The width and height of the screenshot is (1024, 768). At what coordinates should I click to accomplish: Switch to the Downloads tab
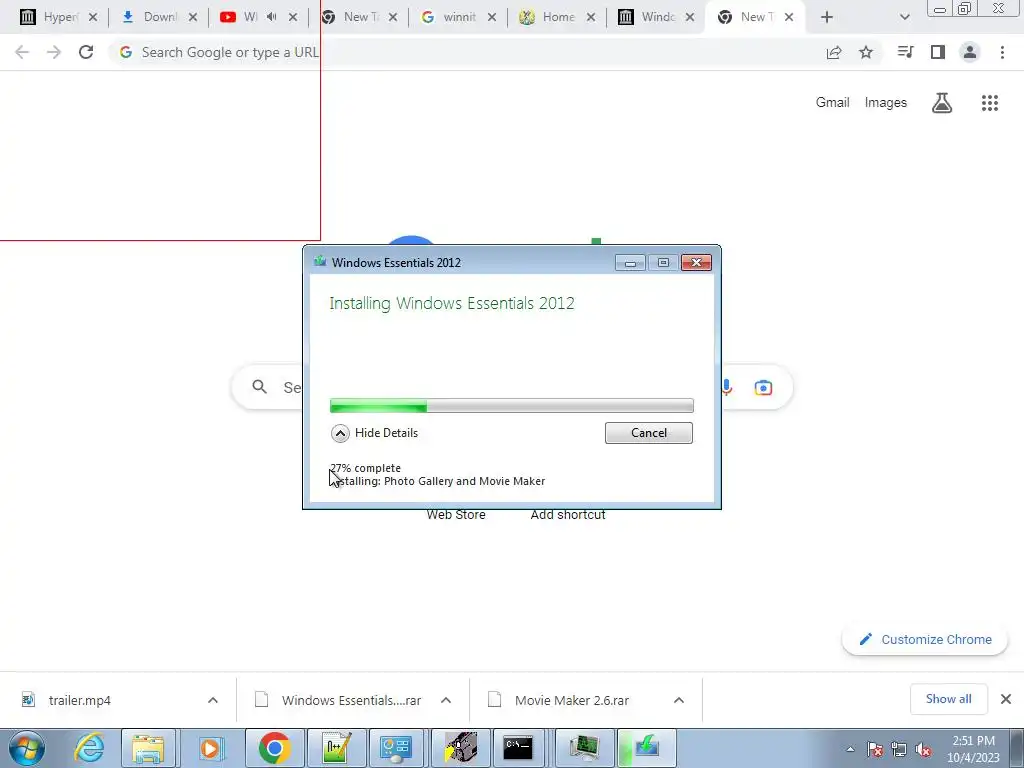pos(159,17)
